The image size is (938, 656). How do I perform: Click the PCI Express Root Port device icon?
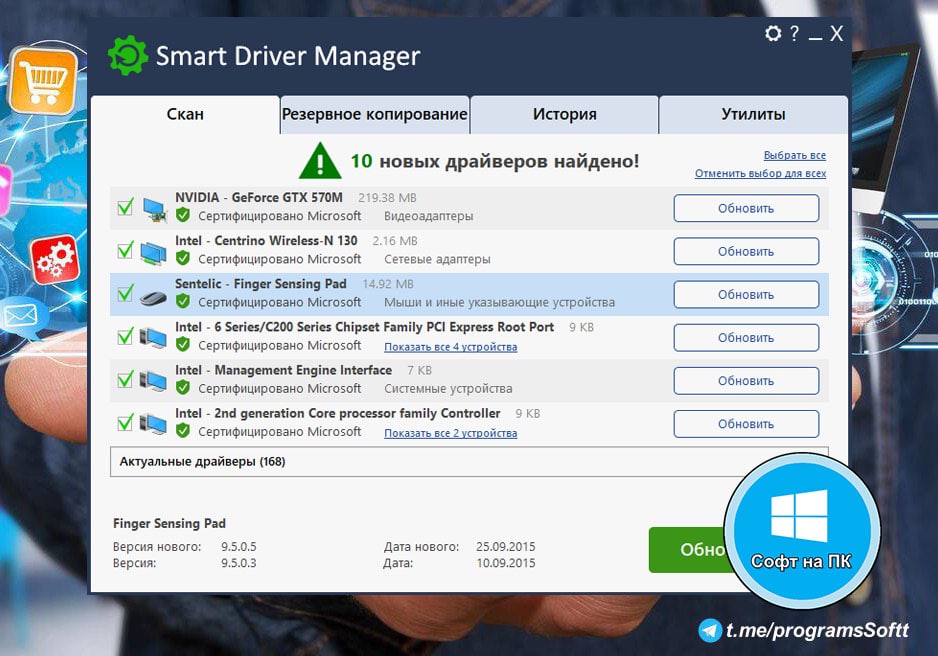[x=153, y=338]
